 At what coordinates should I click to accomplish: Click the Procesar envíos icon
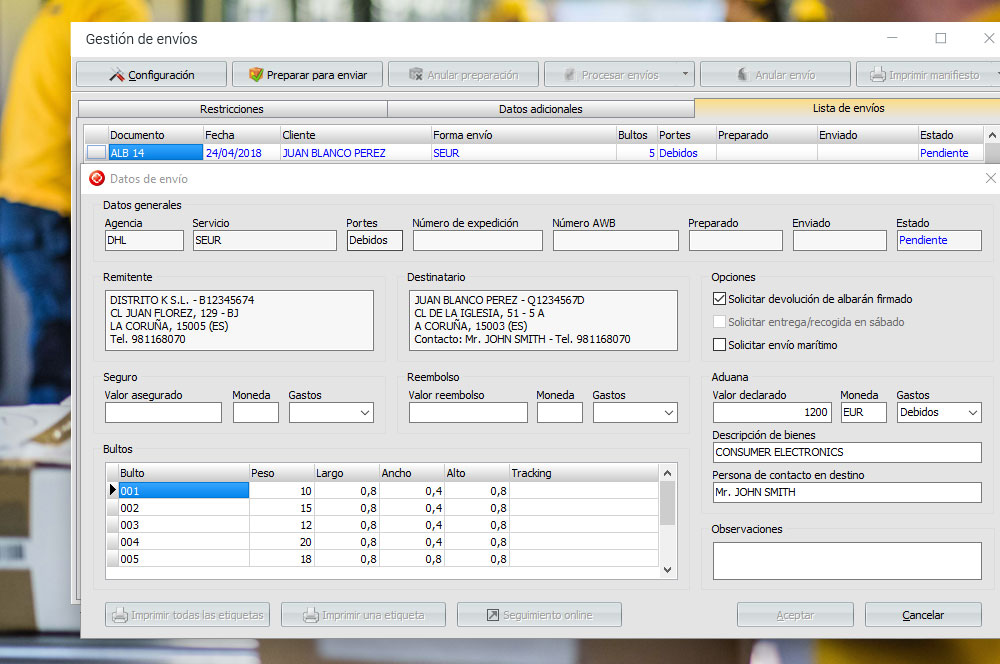pyautogui.click(x=570, y=75)
